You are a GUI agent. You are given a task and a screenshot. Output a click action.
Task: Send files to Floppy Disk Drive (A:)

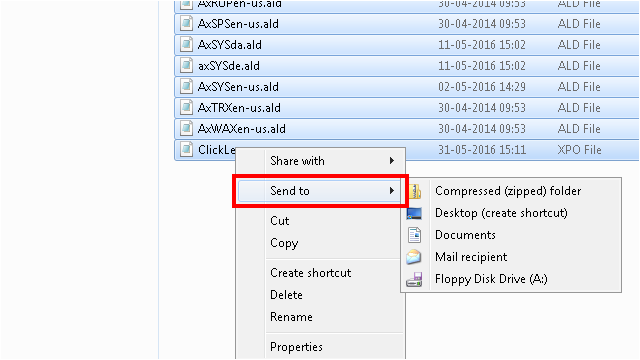511,279
